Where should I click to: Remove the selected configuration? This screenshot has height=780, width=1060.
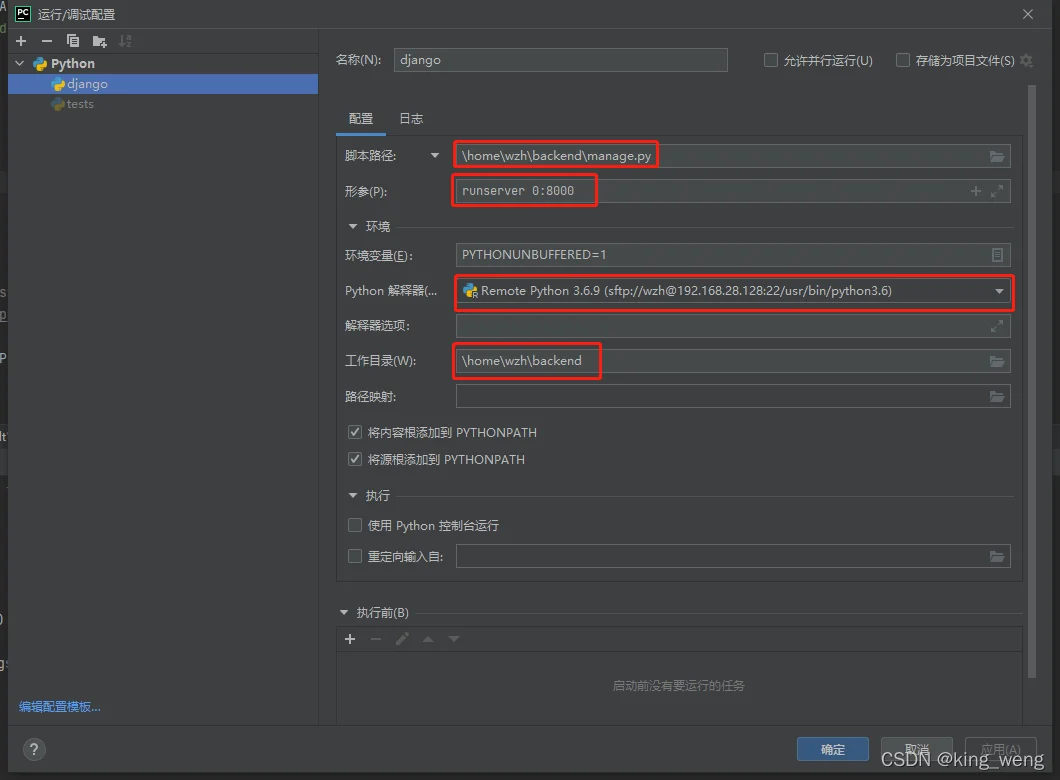(x=47, y=41)
